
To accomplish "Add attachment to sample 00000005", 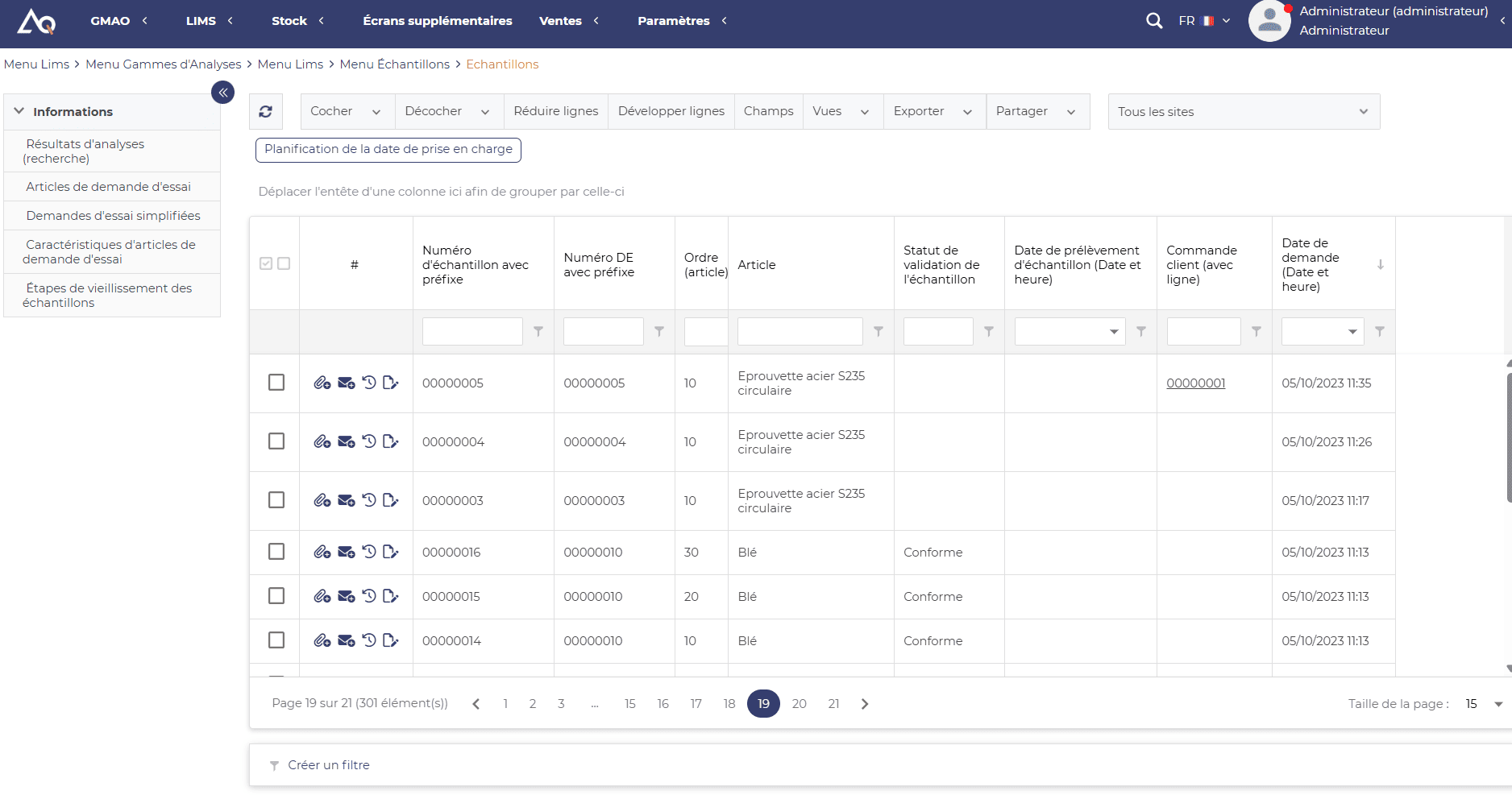I will [x=322, y=383].
